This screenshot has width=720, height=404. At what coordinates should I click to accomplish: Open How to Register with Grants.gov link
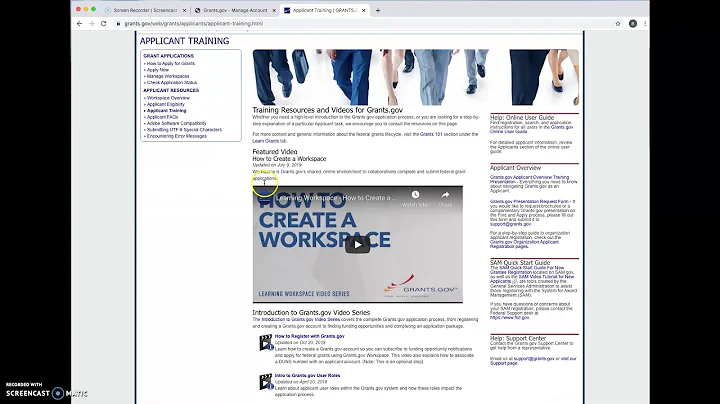pyautogui.click(x=309, y=336)
